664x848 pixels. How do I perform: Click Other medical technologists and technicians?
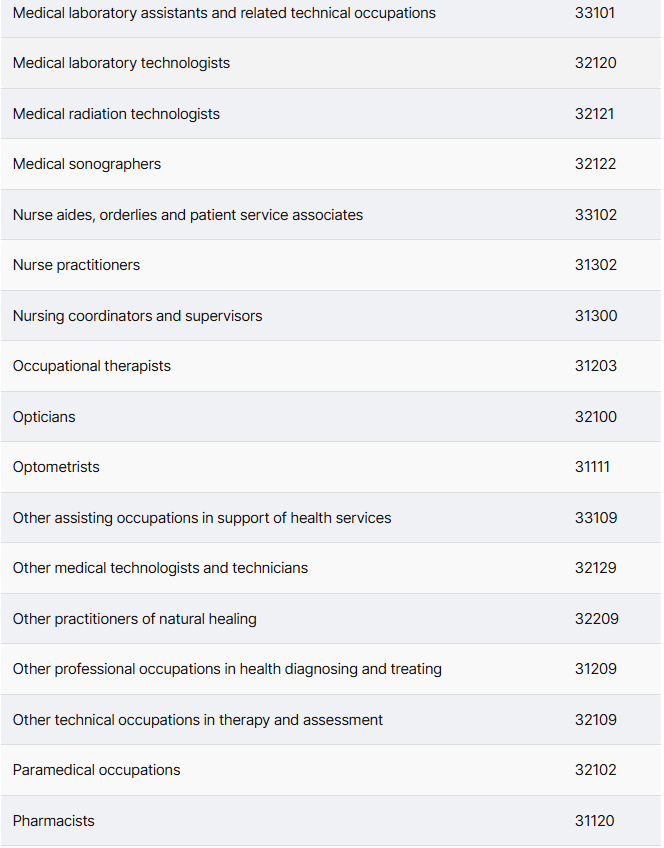(161, 568)
